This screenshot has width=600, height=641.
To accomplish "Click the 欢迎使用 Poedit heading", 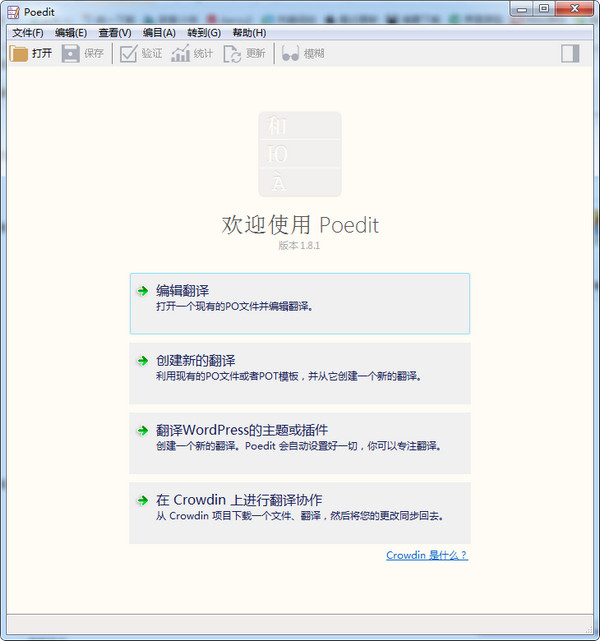I will point(300,225).
